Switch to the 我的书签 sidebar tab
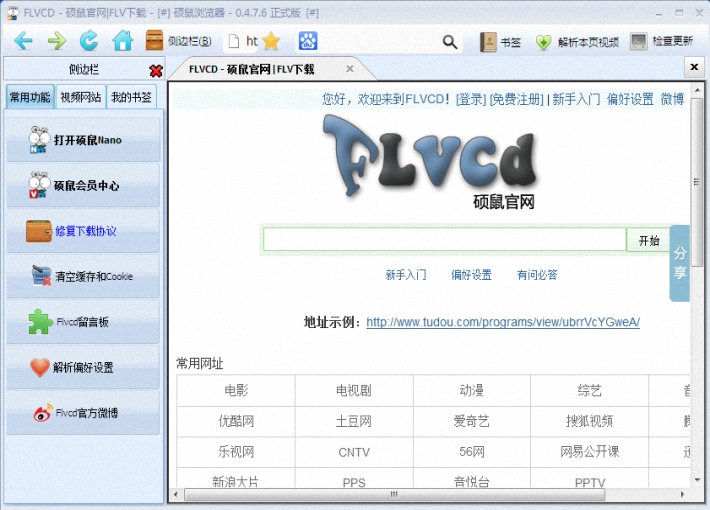The image size is (710, 510). click(131, 97)
